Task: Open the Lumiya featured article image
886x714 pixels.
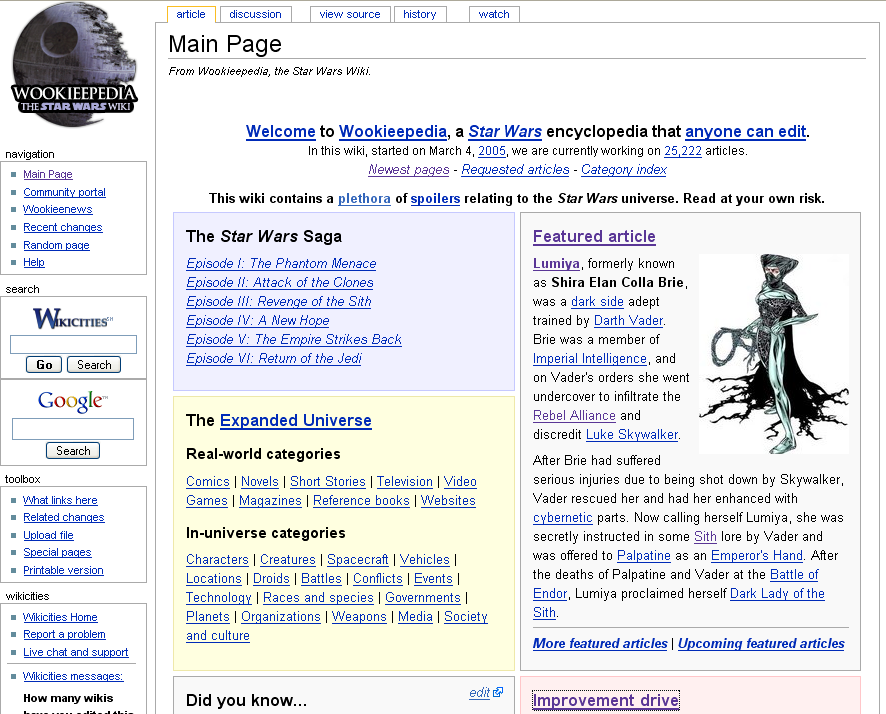Action: coord(774,354)
